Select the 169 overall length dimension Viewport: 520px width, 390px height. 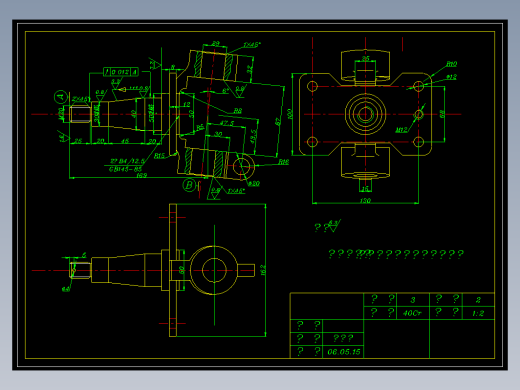pyautogui.click(x=141, y=175)
